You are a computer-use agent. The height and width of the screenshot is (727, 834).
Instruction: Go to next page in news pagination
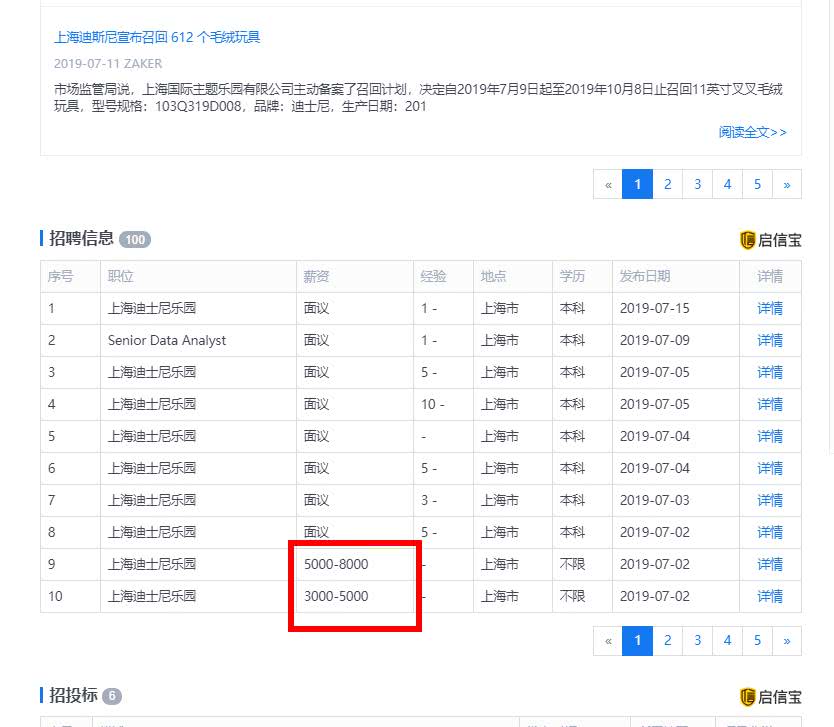(787, 185)
